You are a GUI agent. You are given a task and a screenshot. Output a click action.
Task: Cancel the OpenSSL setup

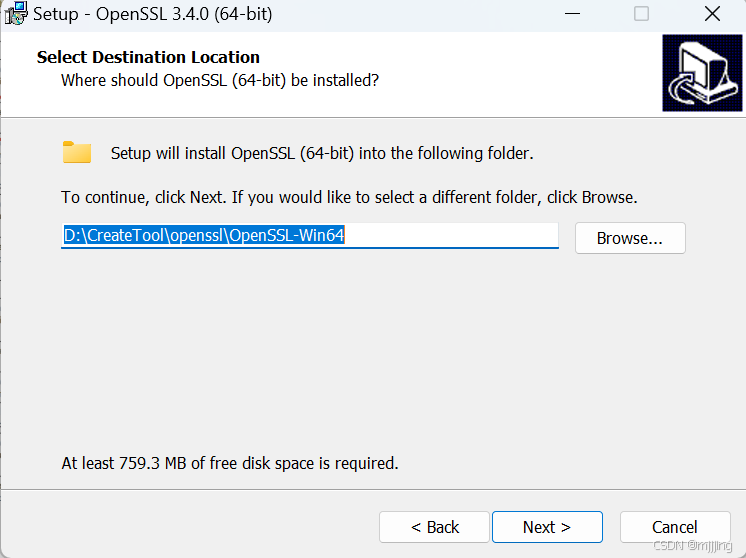675,527
